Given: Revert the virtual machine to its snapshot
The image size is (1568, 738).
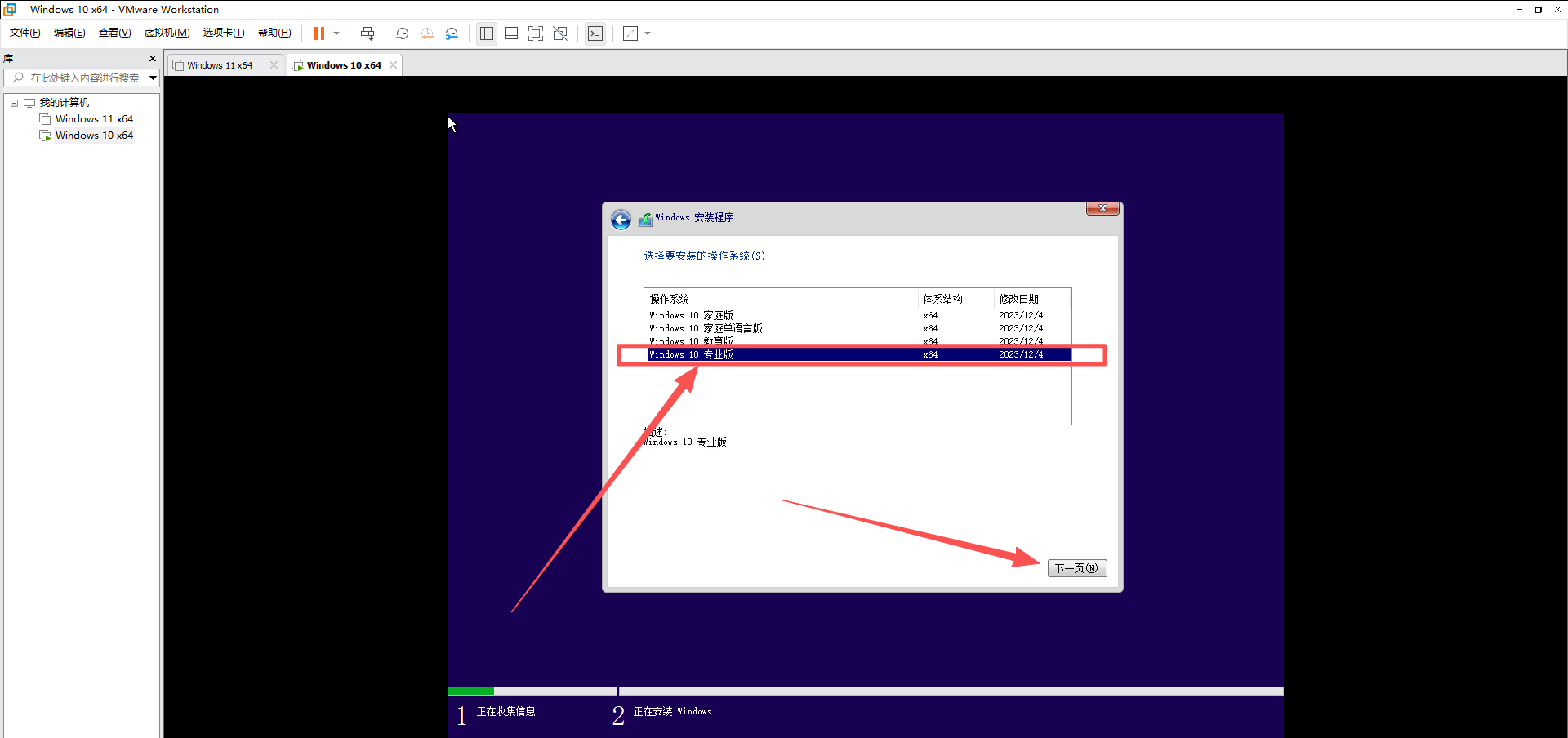Looking at the screenshot, I should (427, 33).
